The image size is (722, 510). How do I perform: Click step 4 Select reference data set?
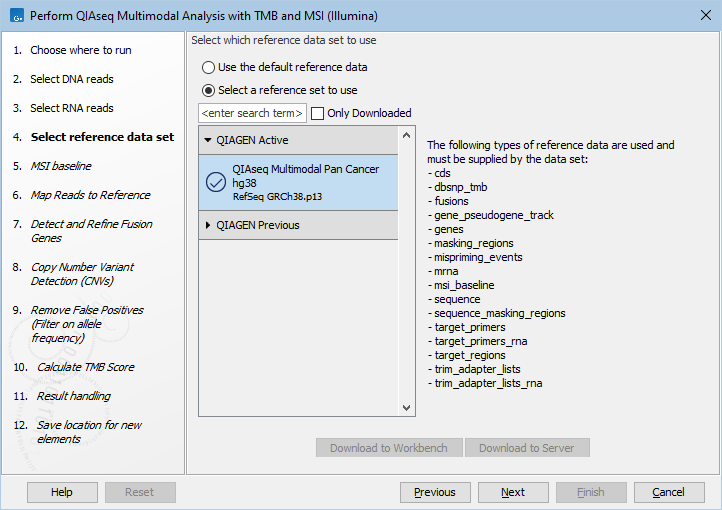pyautogui.click(x=102, y=137)
